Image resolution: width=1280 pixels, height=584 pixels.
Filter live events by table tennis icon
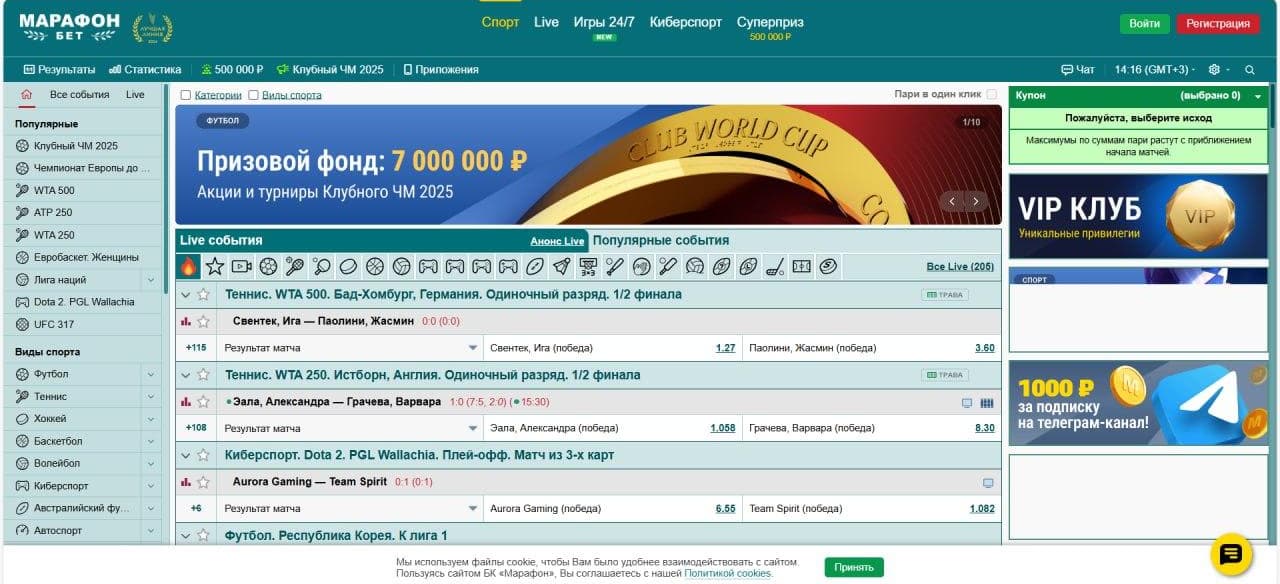click(x=322, y=267)
